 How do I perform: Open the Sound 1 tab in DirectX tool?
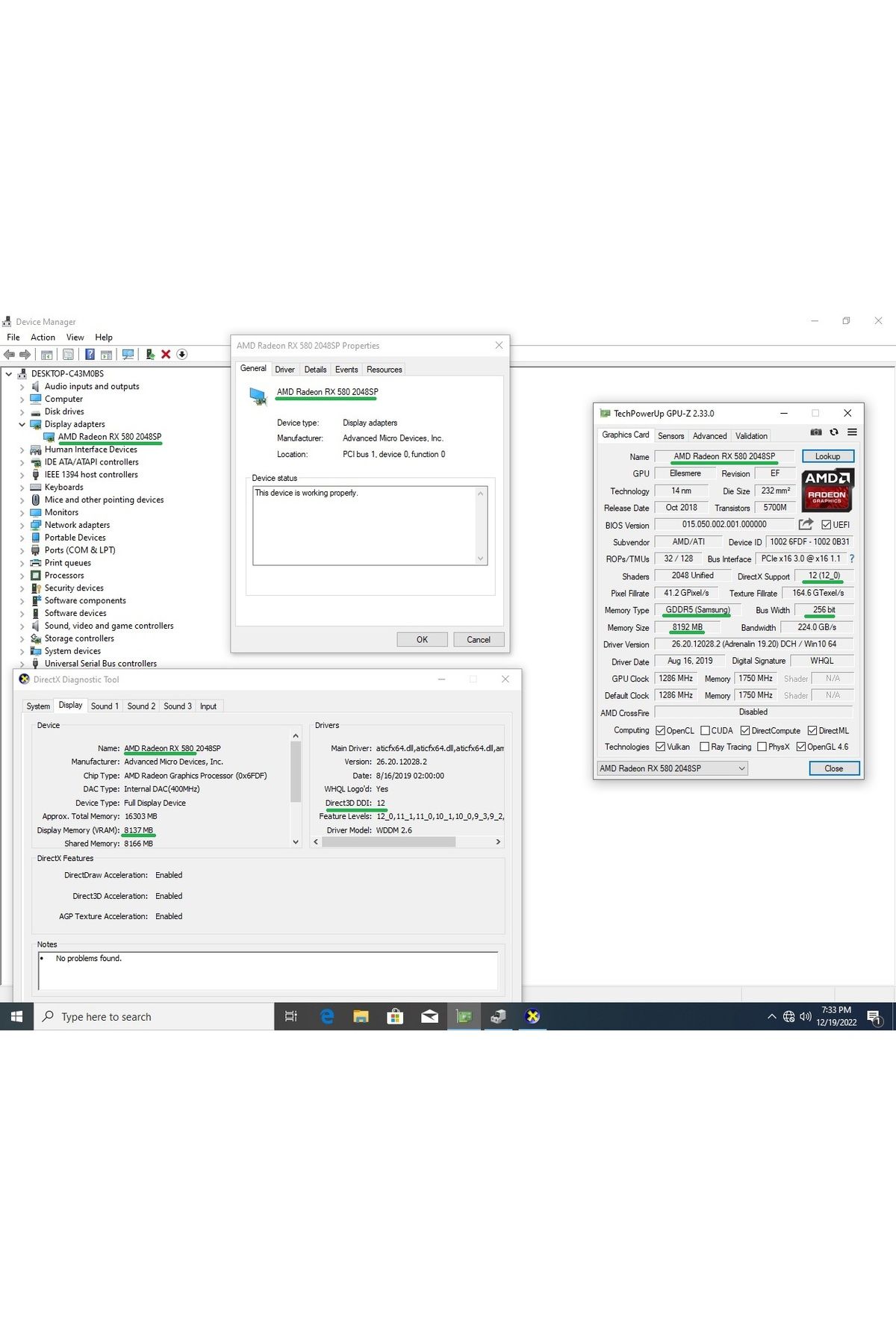tap(105, 706)
